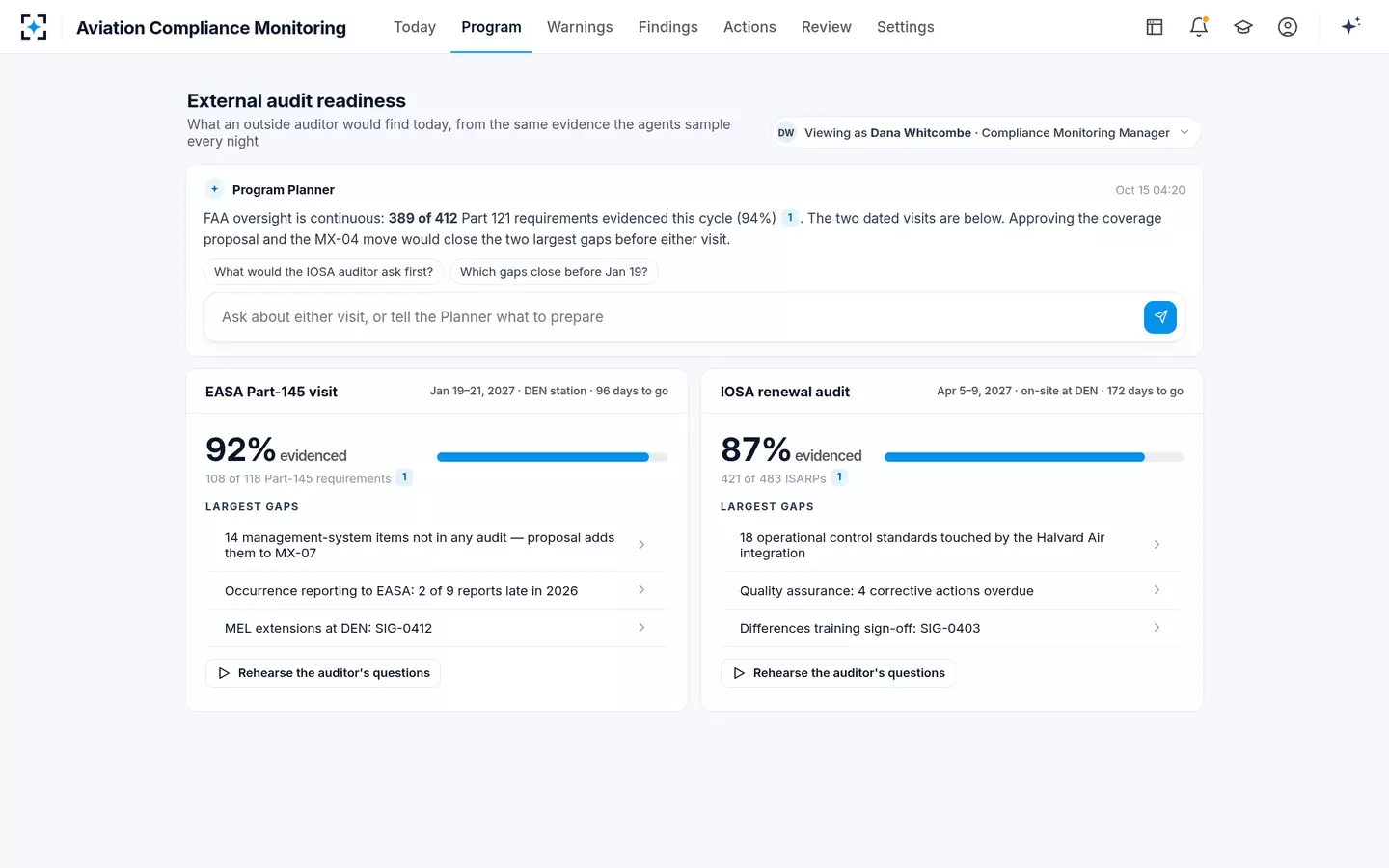1389x868 pixels.
Task: Expand the 18 operational control standards gap
Action: tap(952, 545)
